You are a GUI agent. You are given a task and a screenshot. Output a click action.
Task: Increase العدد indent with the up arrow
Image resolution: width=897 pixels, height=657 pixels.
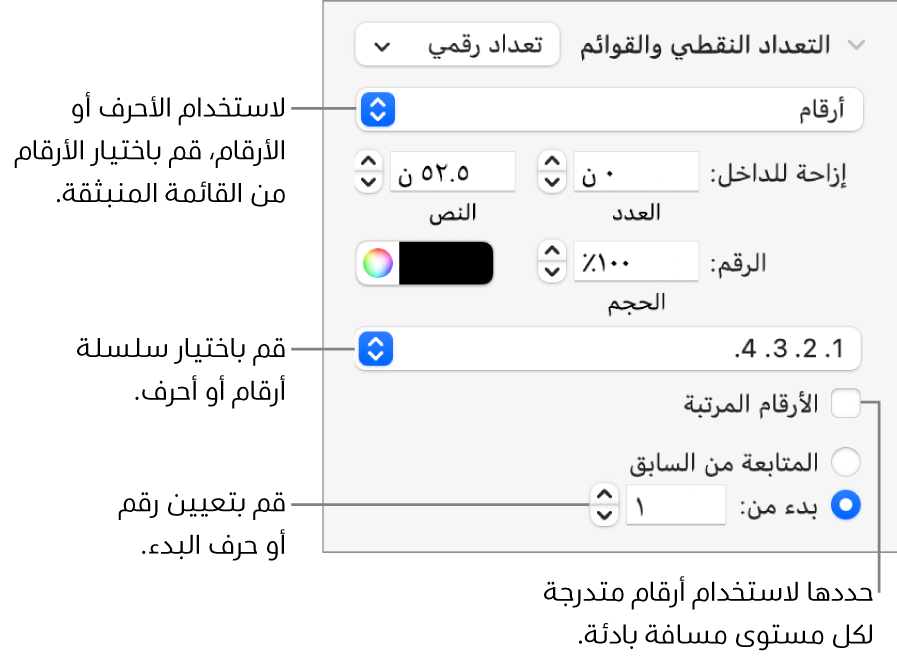click(x=553, y=162)
